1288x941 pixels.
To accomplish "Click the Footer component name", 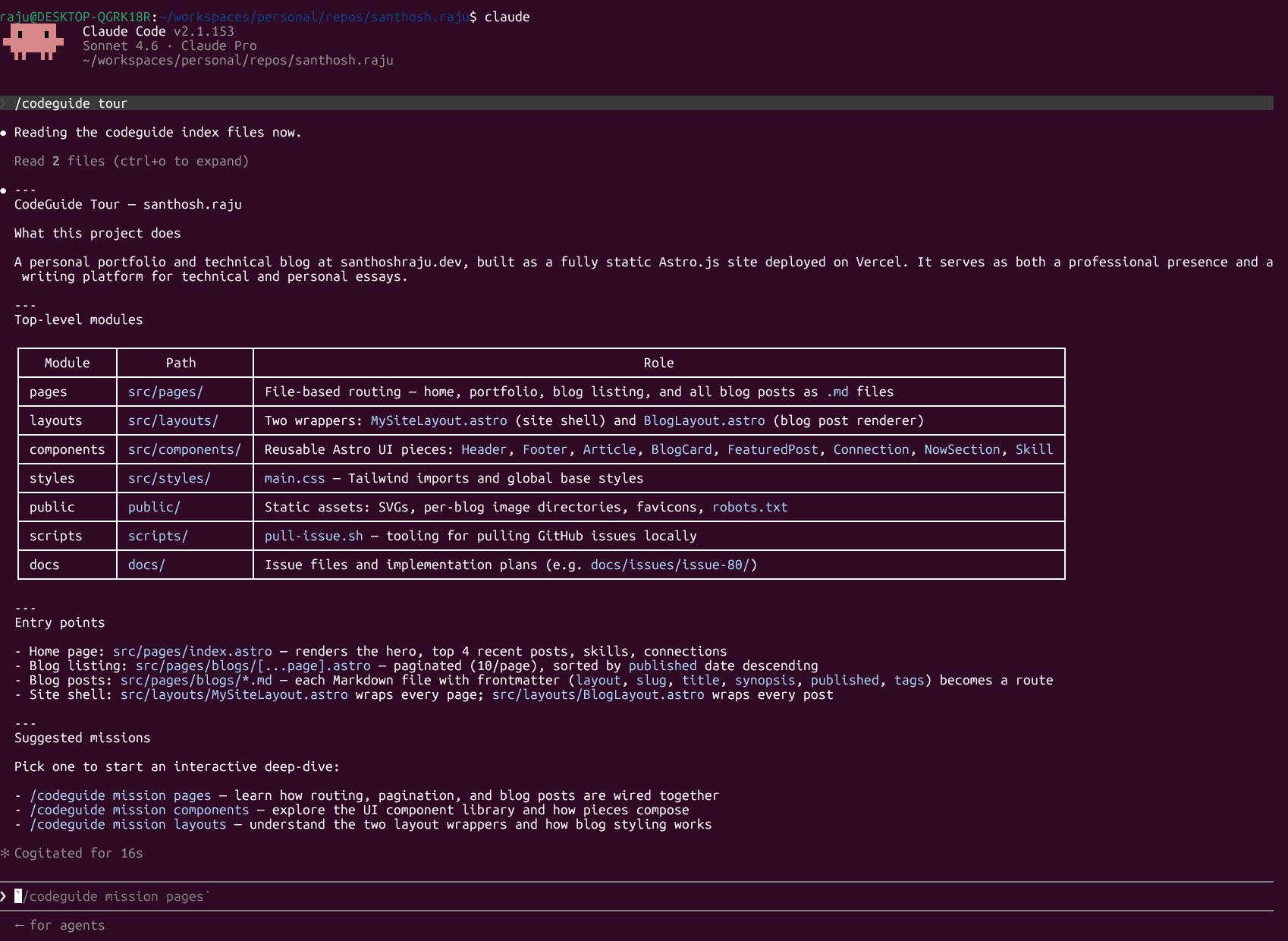I will coord(545,449).
